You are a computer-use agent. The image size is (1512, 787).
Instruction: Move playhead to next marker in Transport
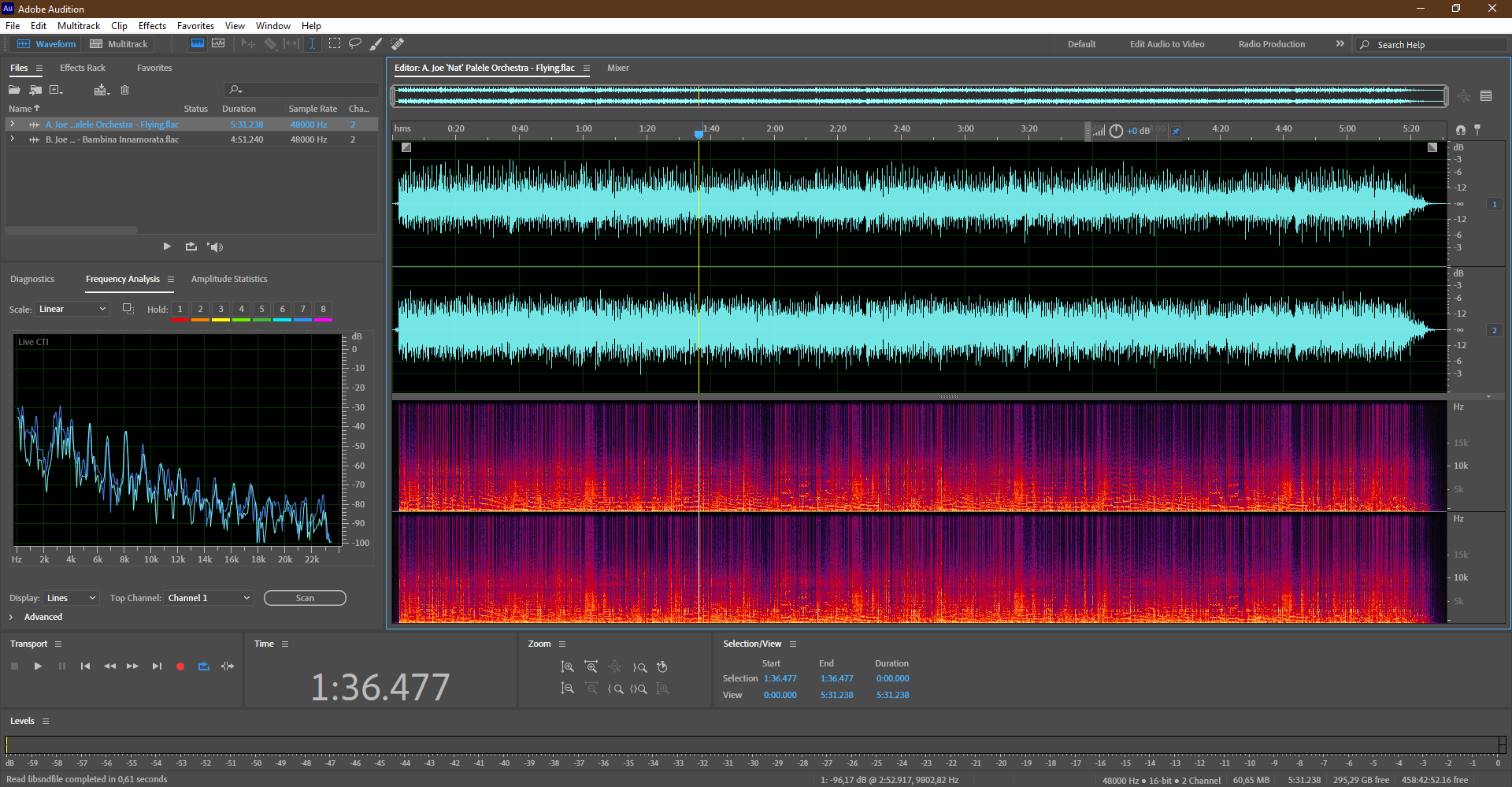tap(157, 666)
